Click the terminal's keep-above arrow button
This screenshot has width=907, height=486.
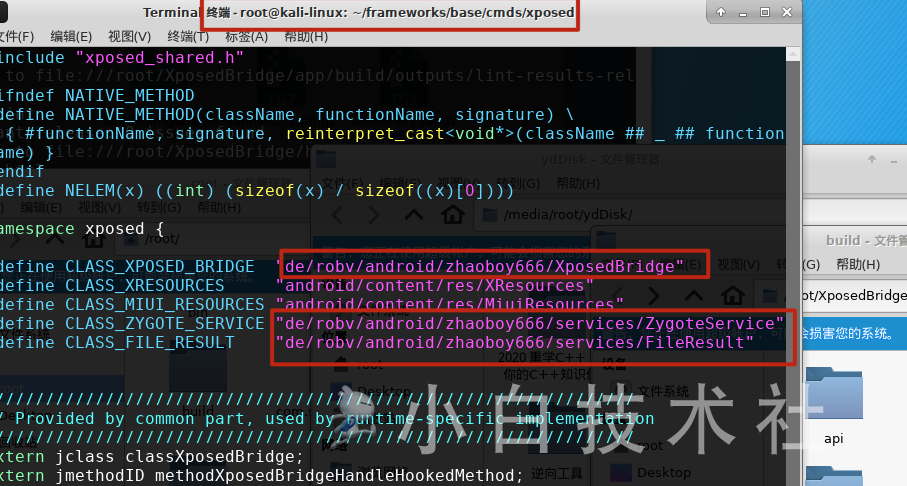721,12
